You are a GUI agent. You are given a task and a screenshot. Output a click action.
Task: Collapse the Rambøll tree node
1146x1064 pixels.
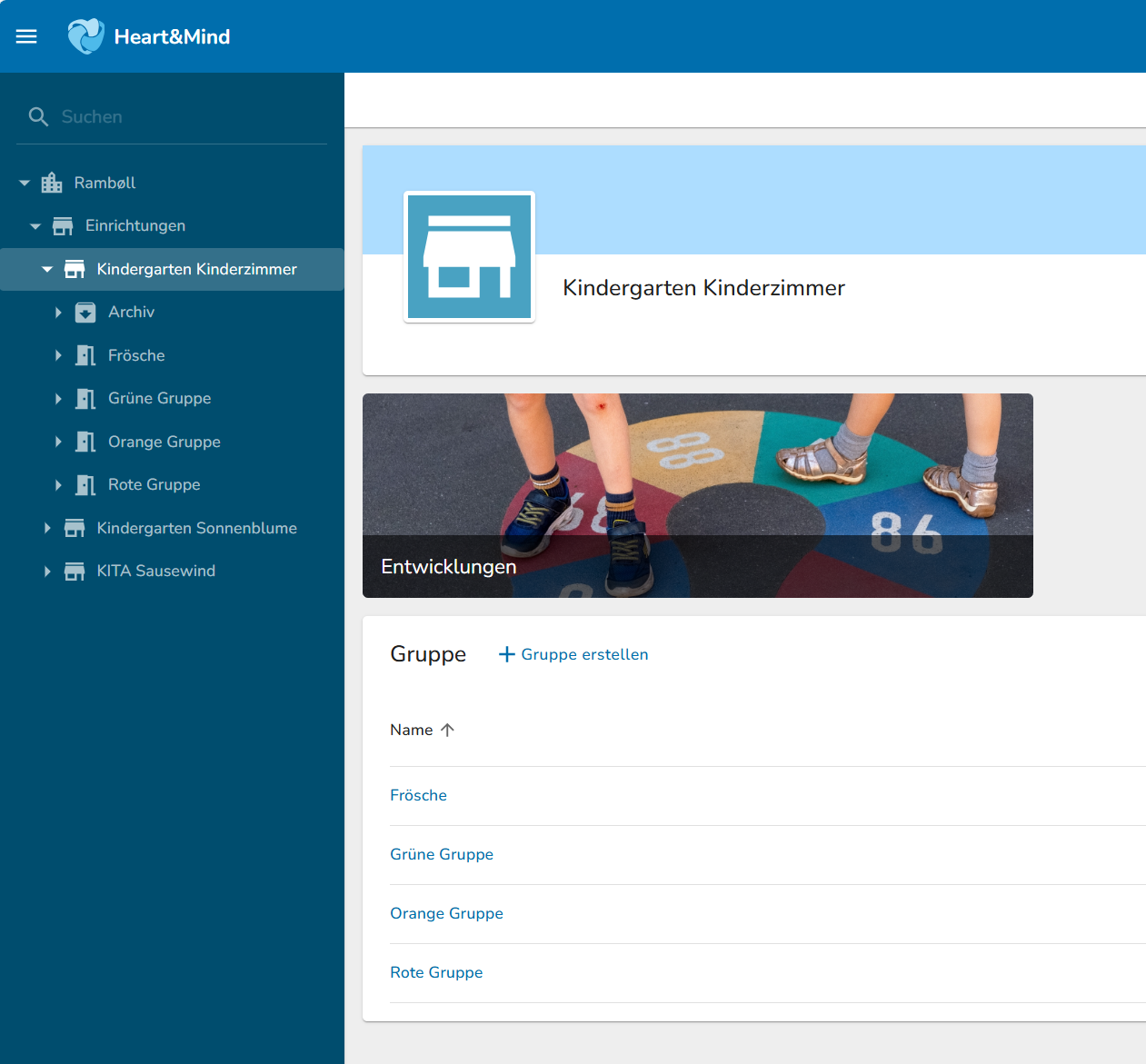tap(25, 183)
